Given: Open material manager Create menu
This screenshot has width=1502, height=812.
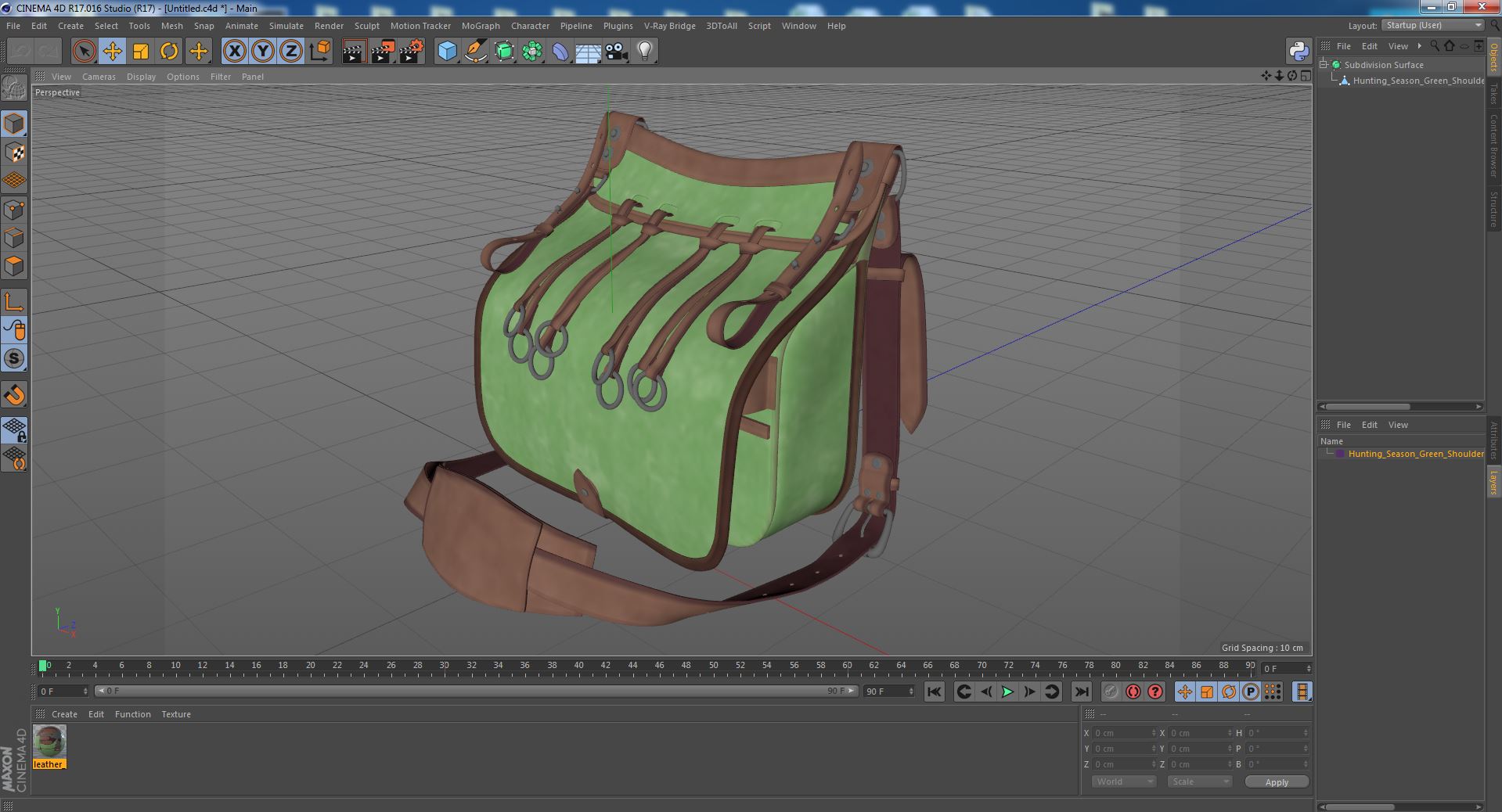Looking at the screenshot, I should tap(64, 714).
